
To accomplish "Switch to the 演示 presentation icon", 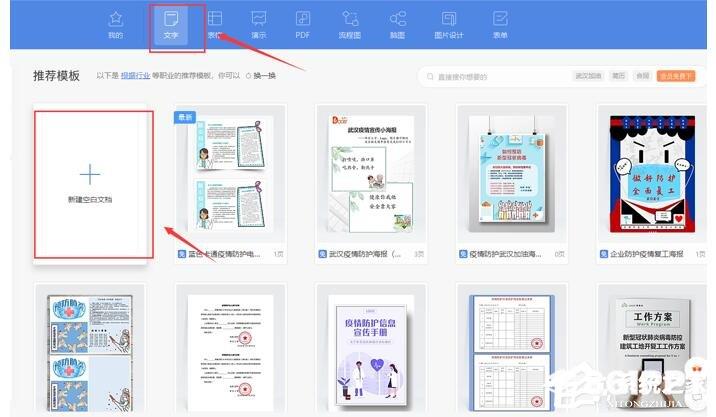I will (x=258, y=19).
